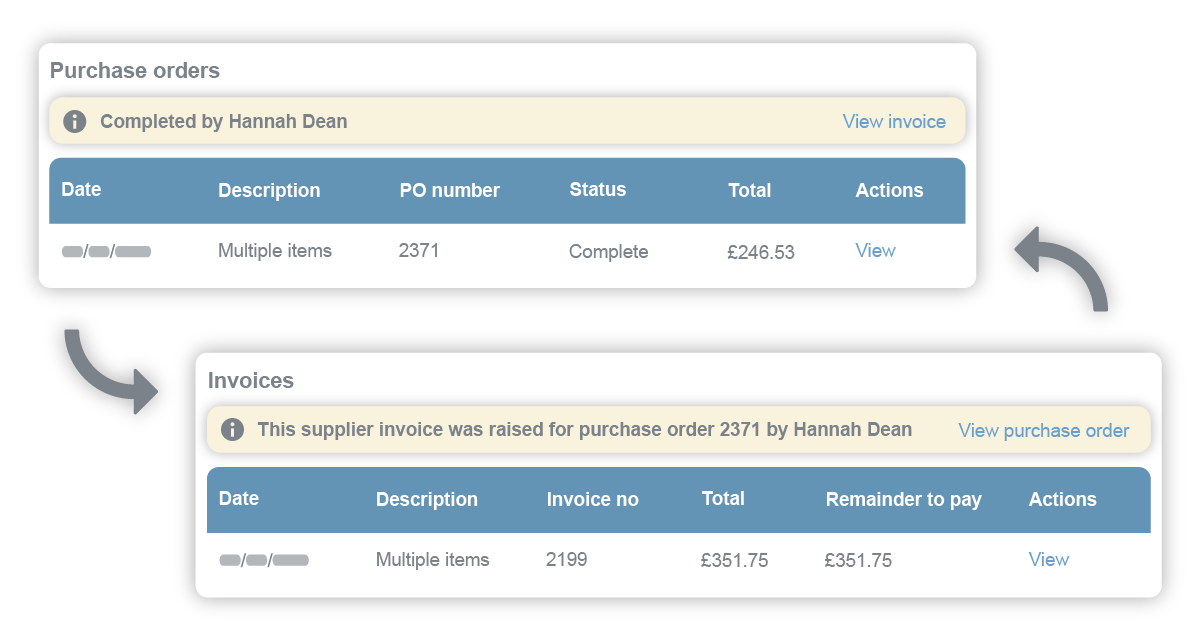
Task: Select the Status column header
Action: pyautogui.click(x=598, y=189)
